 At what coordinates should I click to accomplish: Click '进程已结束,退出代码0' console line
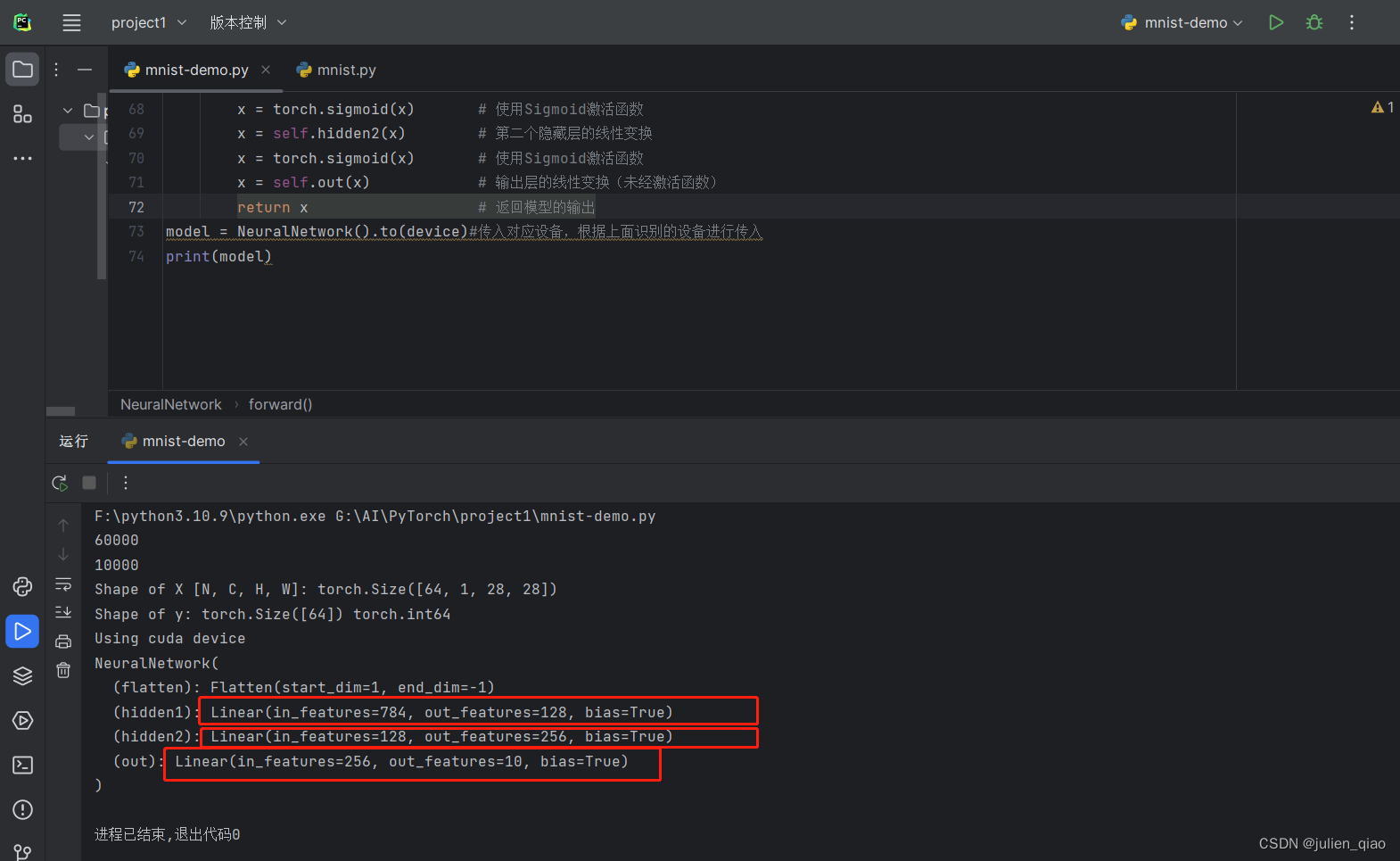pos(167,834)
